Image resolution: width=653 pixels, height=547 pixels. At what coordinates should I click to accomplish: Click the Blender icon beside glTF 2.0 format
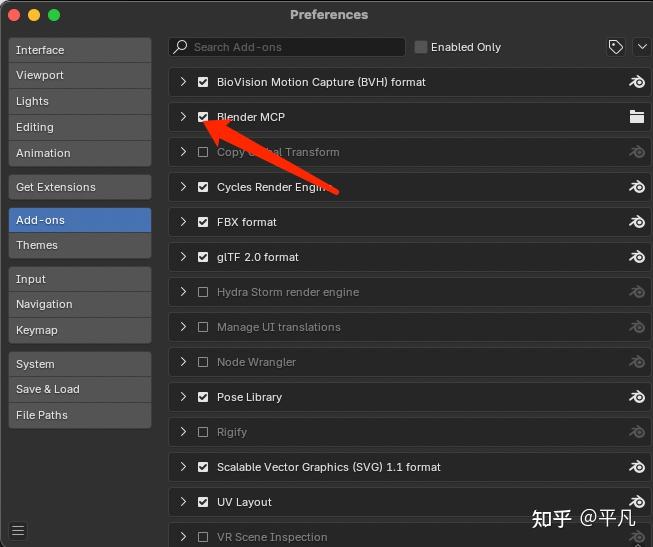pyautogui.click(x=637, y=257)
